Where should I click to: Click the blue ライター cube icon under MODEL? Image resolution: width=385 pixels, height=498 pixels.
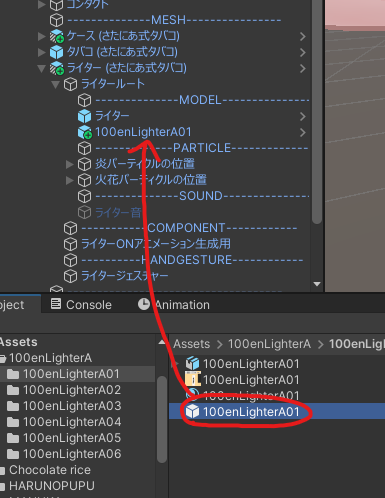point(84,116)
